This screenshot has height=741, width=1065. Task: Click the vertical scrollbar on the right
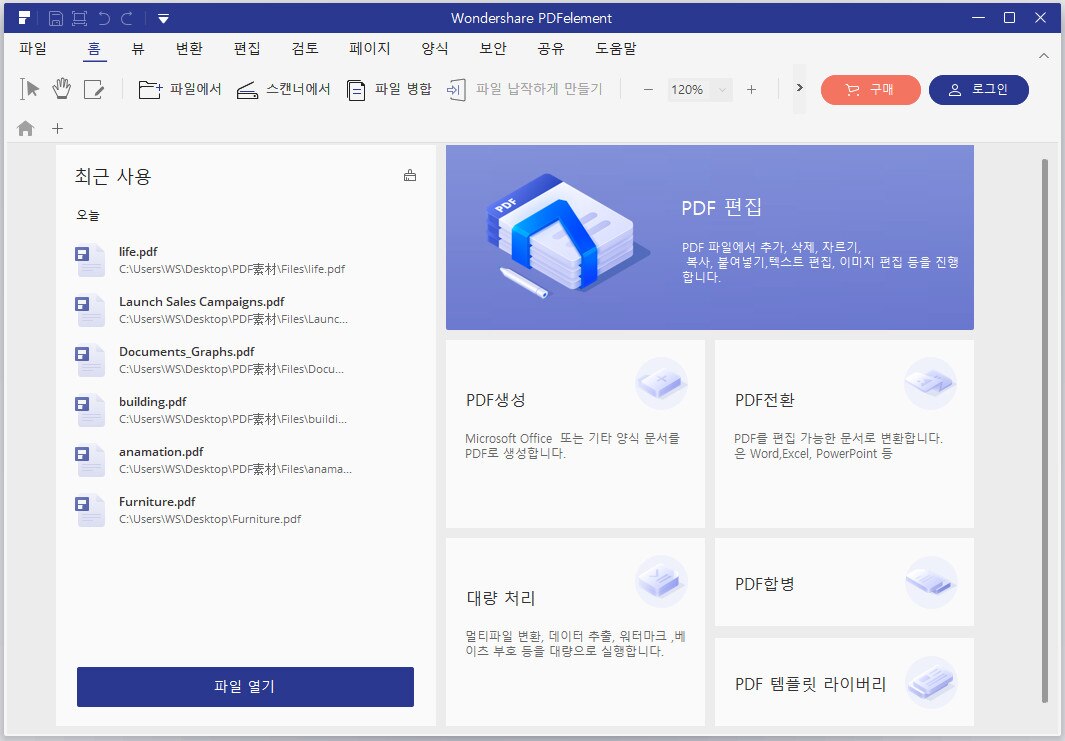pos(1045,431)
